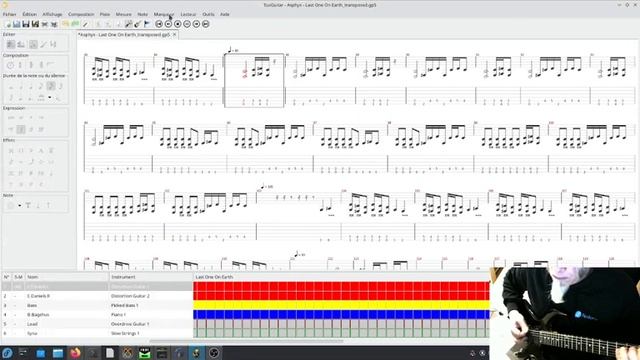640x360 pixels.
Task: Expand the tuplet division dropdown arrow
Action: tap(50, 97)
